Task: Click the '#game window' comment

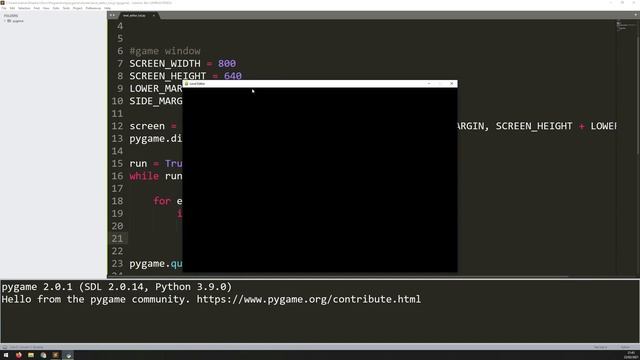Action: tap(165, 51)
